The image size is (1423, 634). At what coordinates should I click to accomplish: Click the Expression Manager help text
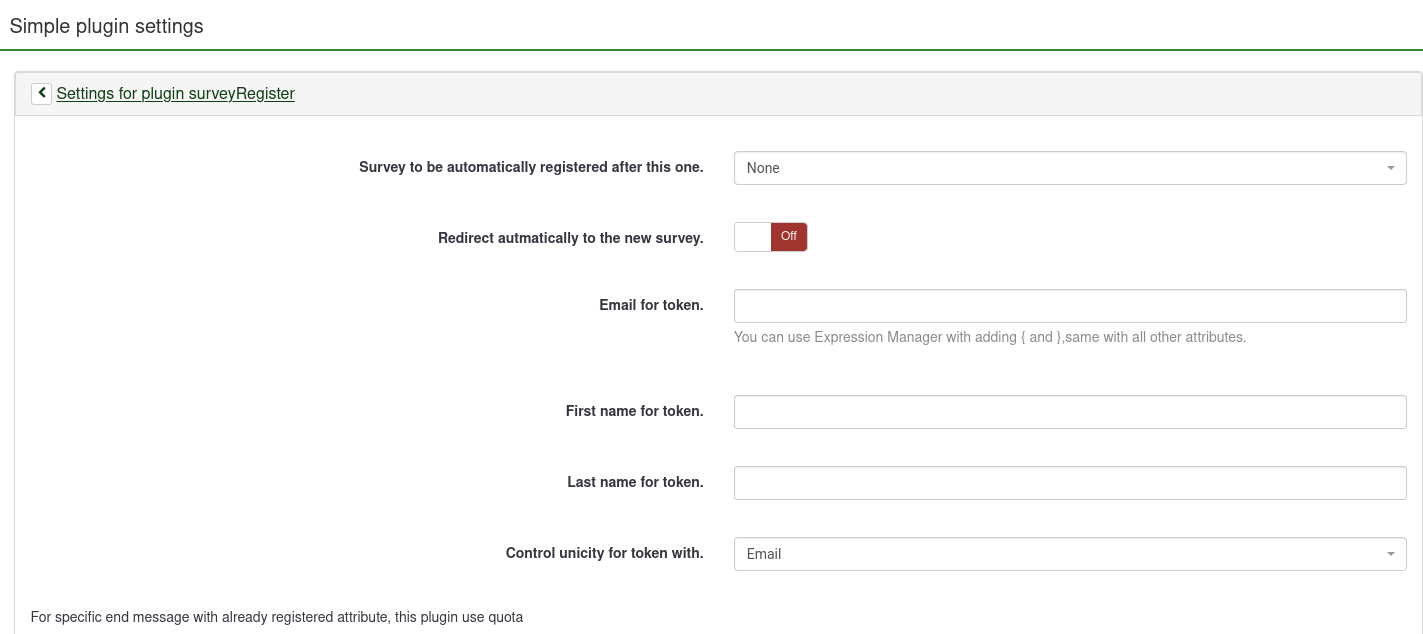(989, 337)
